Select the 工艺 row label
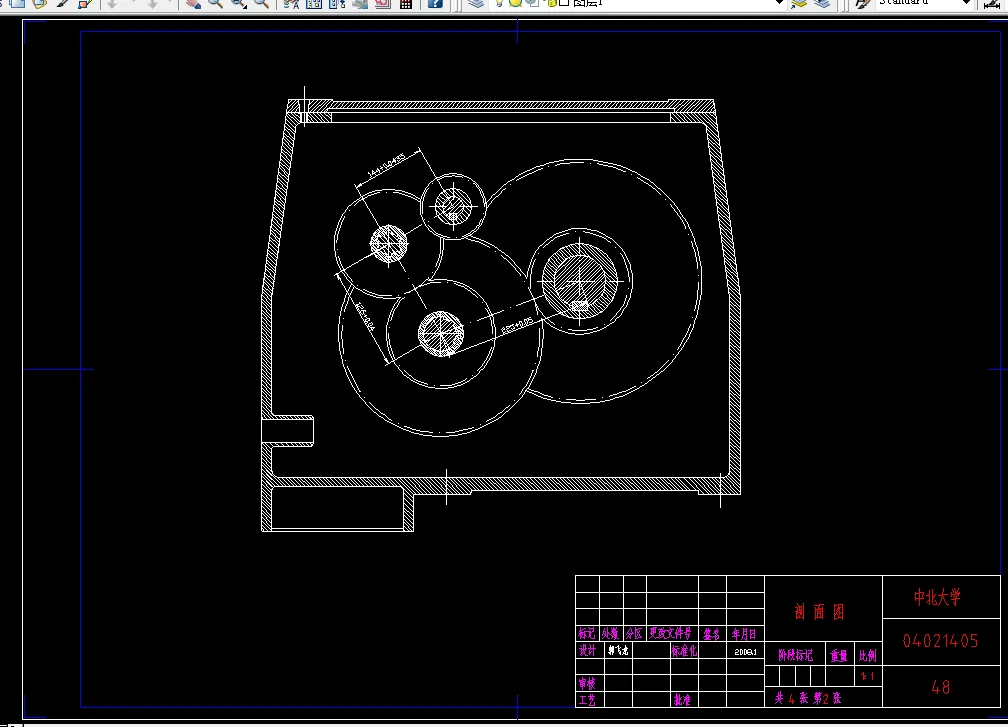Viewport: 1008px width, 727px height. [587, 700]
